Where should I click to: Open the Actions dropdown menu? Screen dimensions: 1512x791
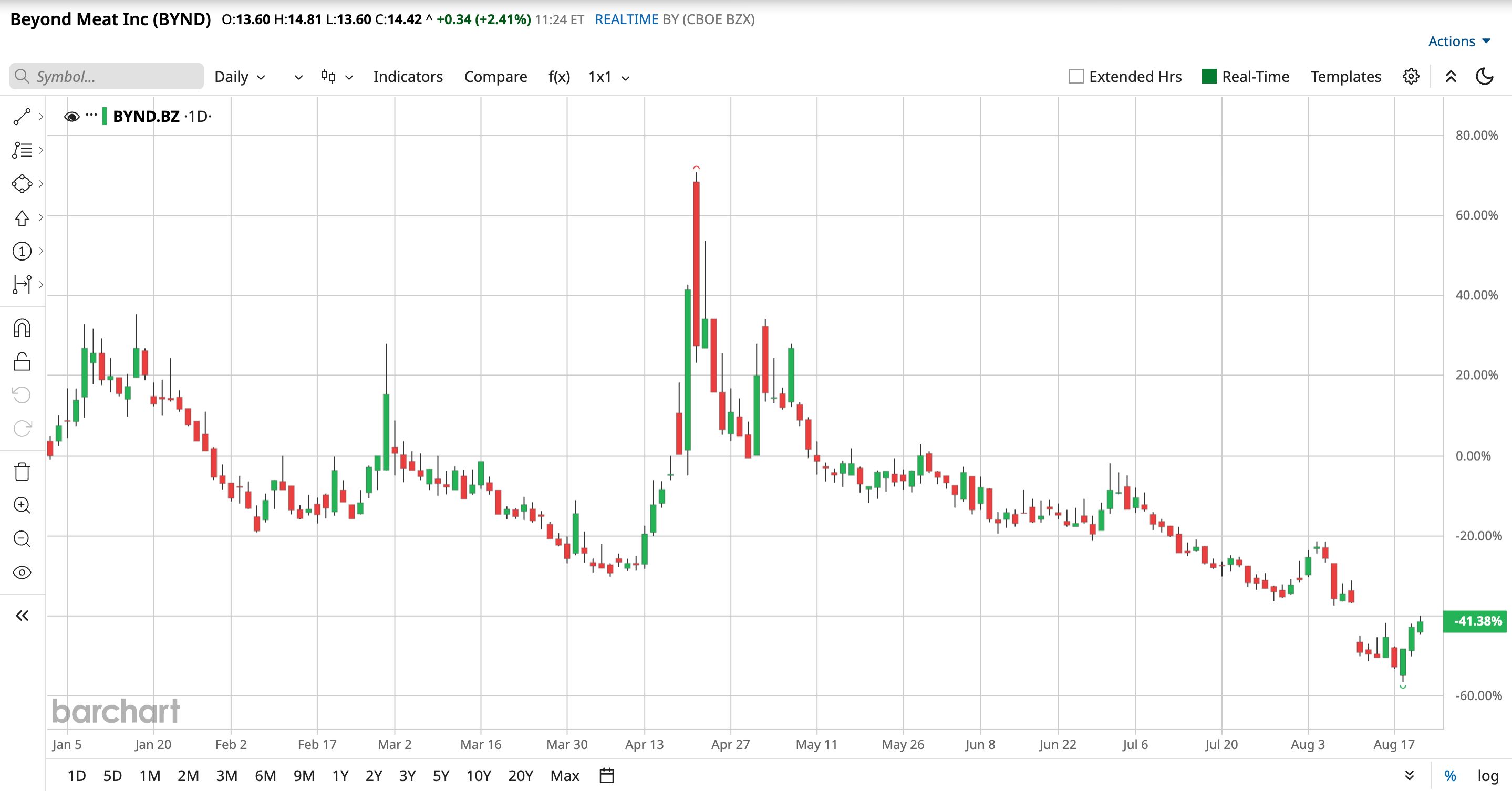coord(1459,41)
